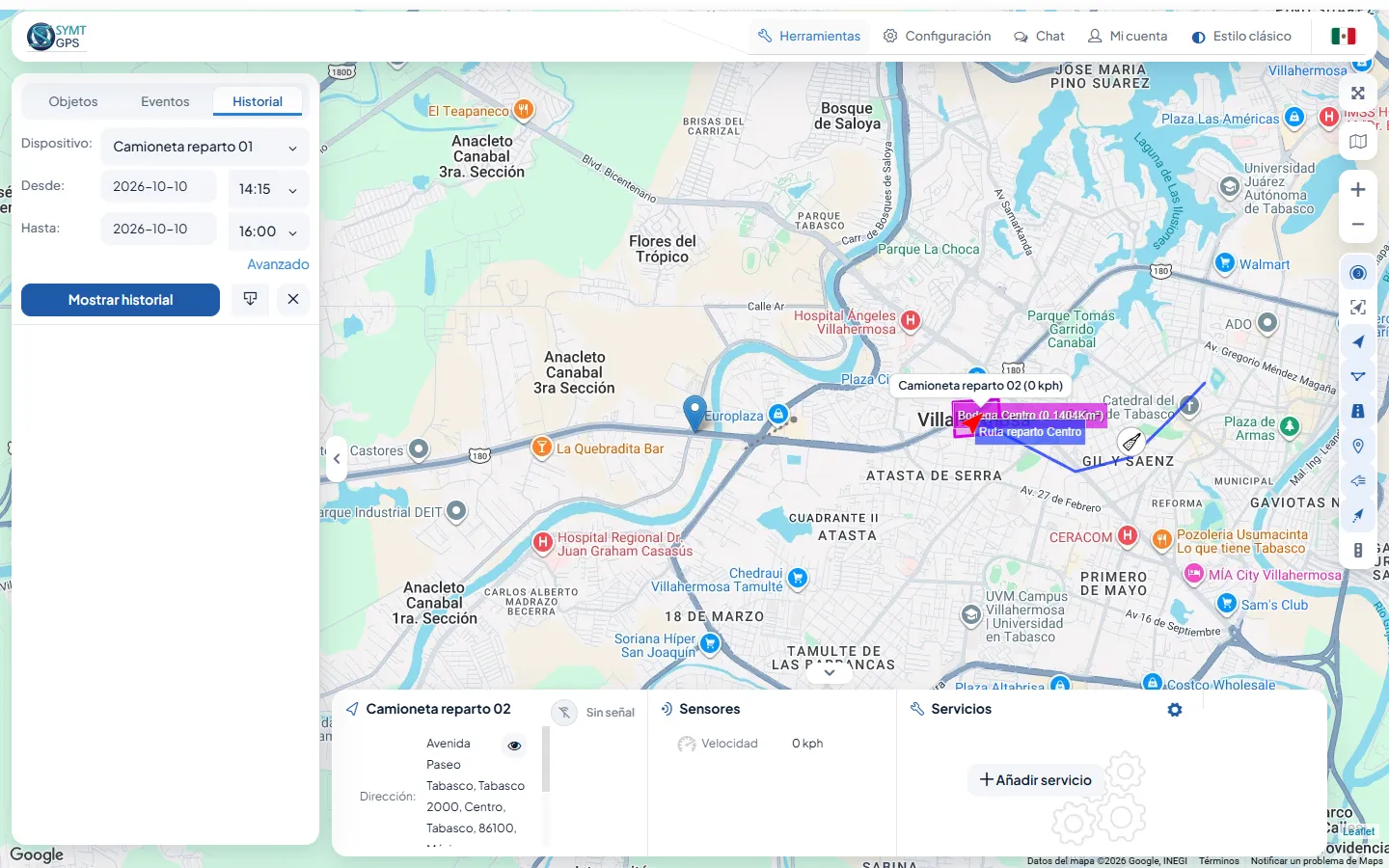
Task: Collapse the bottom details panel chevron
Action: [830, 673]
